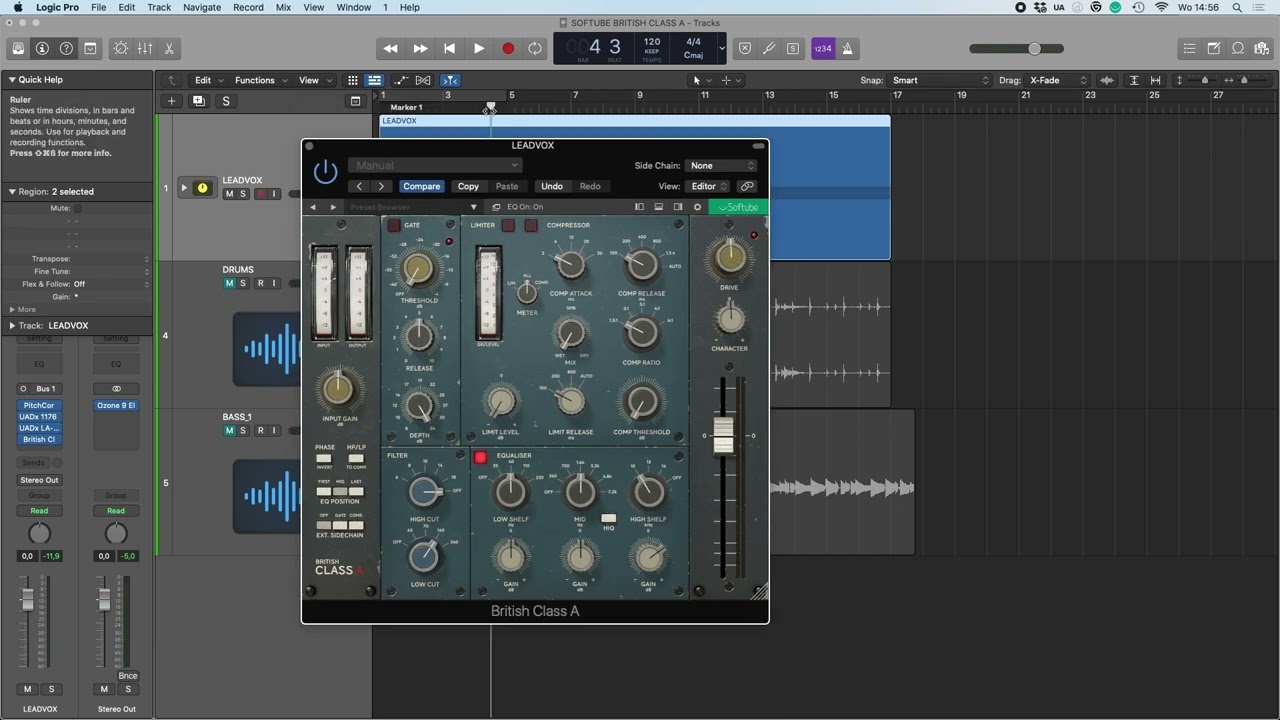
Task: Toggle Quick Help question mark button
Action: (66, 48)
